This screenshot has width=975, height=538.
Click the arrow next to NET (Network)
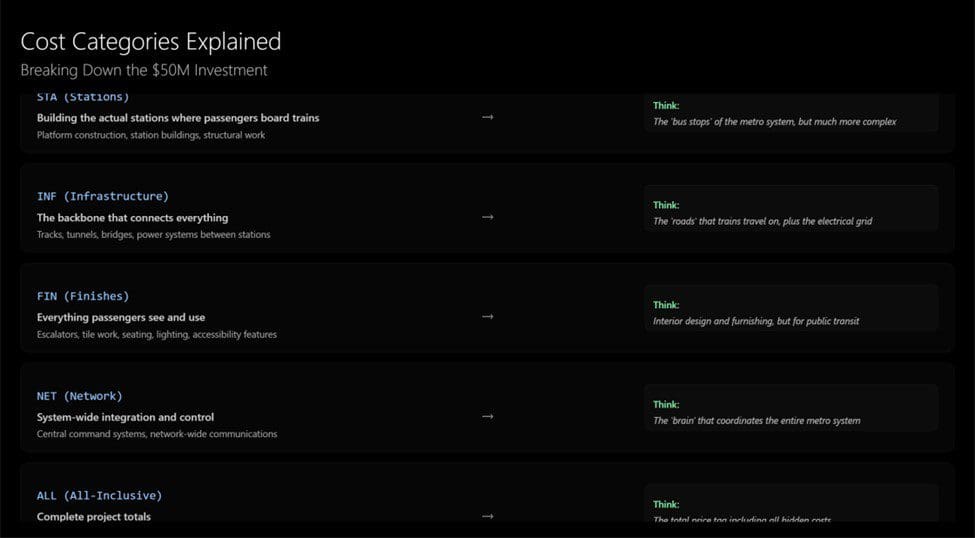pos(487,417)
